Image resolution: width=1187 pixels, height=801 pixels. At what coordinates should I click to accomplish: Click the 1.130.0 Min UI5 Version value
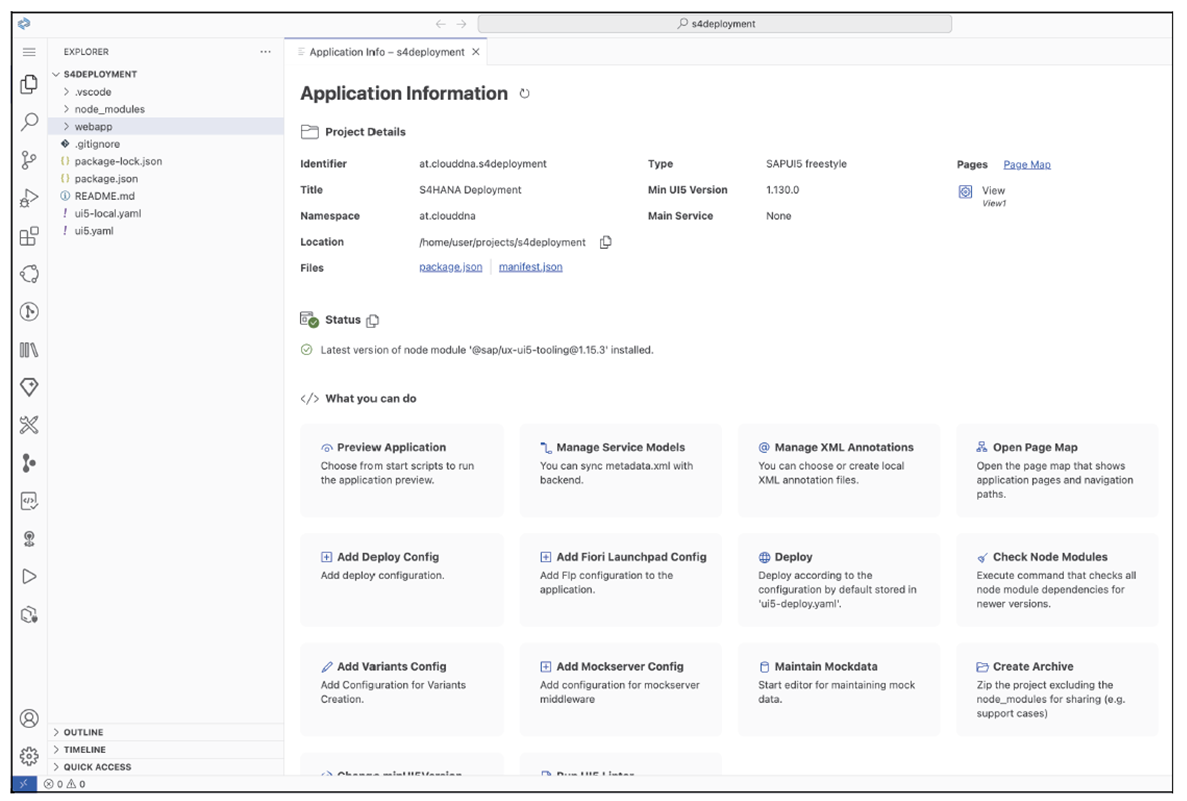783,190
